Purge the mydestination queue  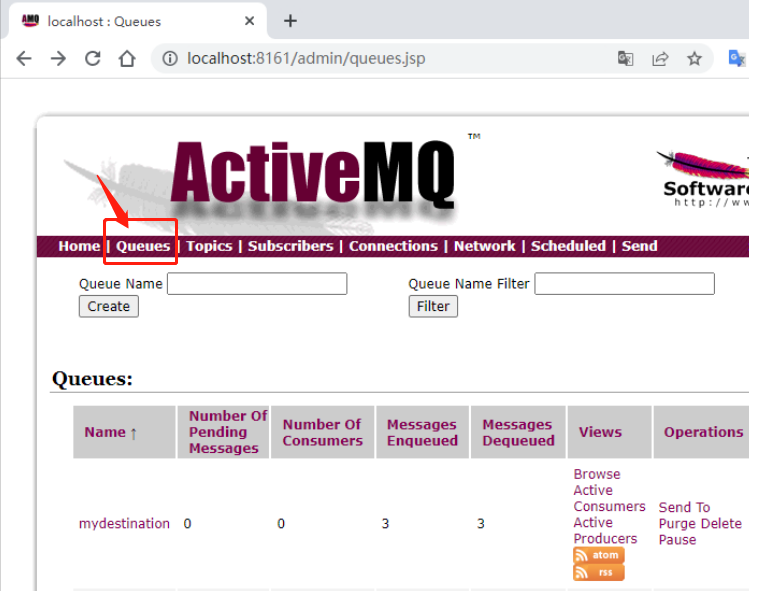[x=676, y=523]
